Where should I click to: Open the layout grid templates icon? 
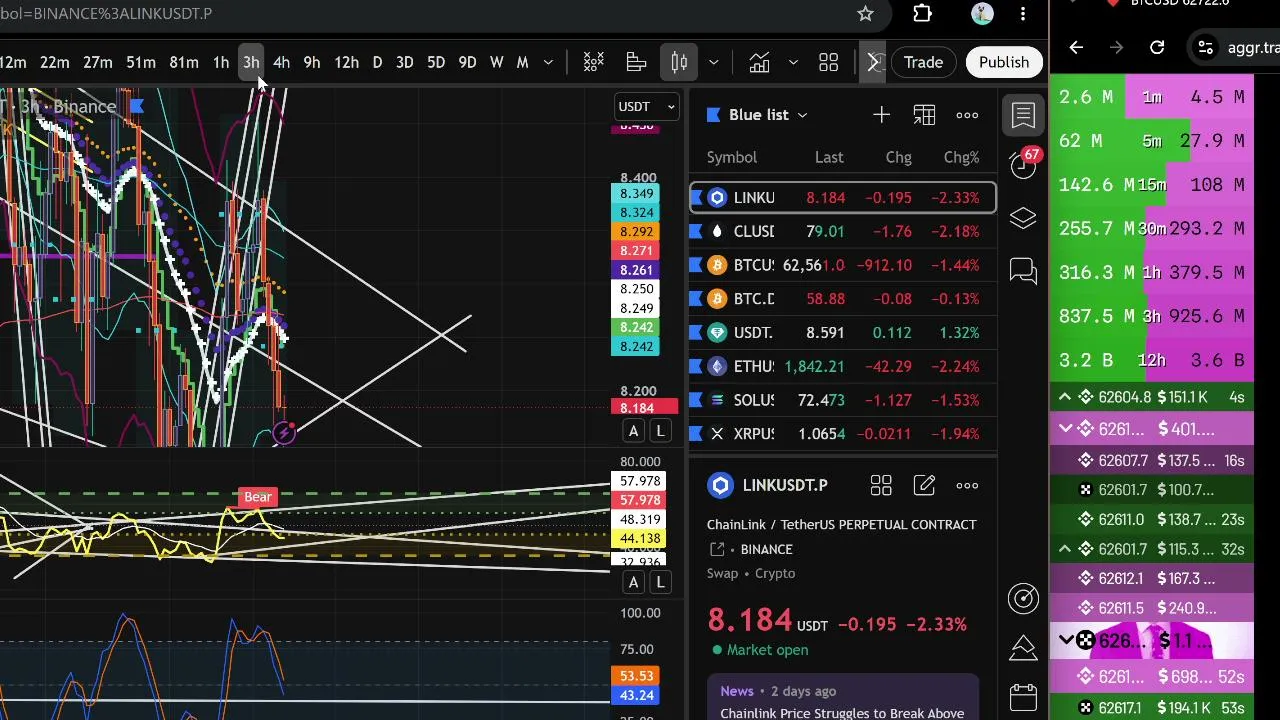(829, 63)
